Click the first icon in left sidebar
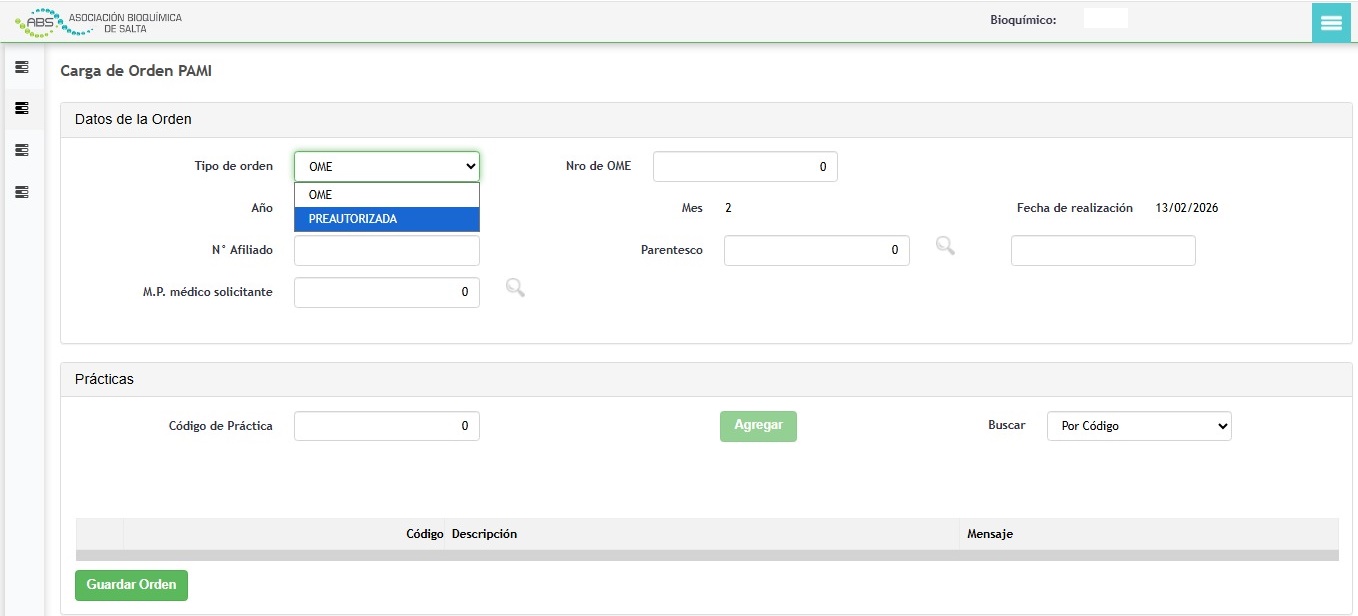1358x616 pixels. [21, 67]
